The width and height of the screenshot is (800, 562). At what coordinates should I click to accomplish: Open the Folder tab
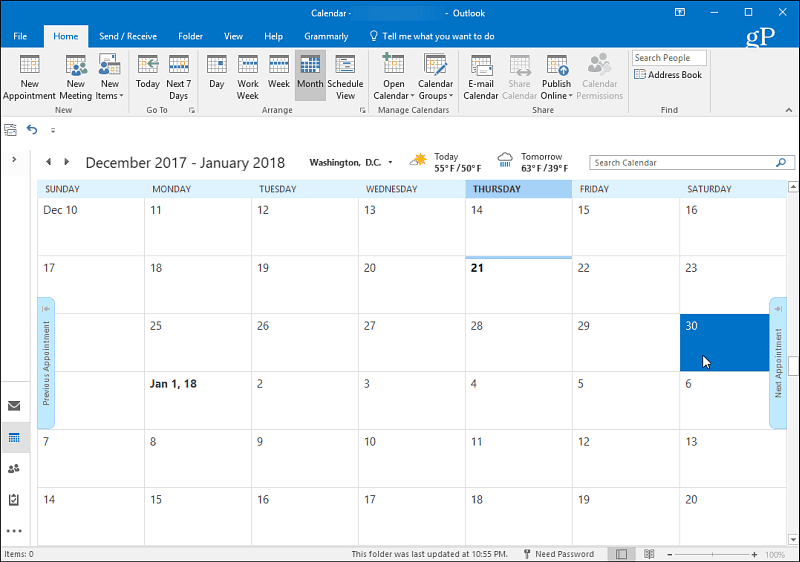tap(190, 36)
